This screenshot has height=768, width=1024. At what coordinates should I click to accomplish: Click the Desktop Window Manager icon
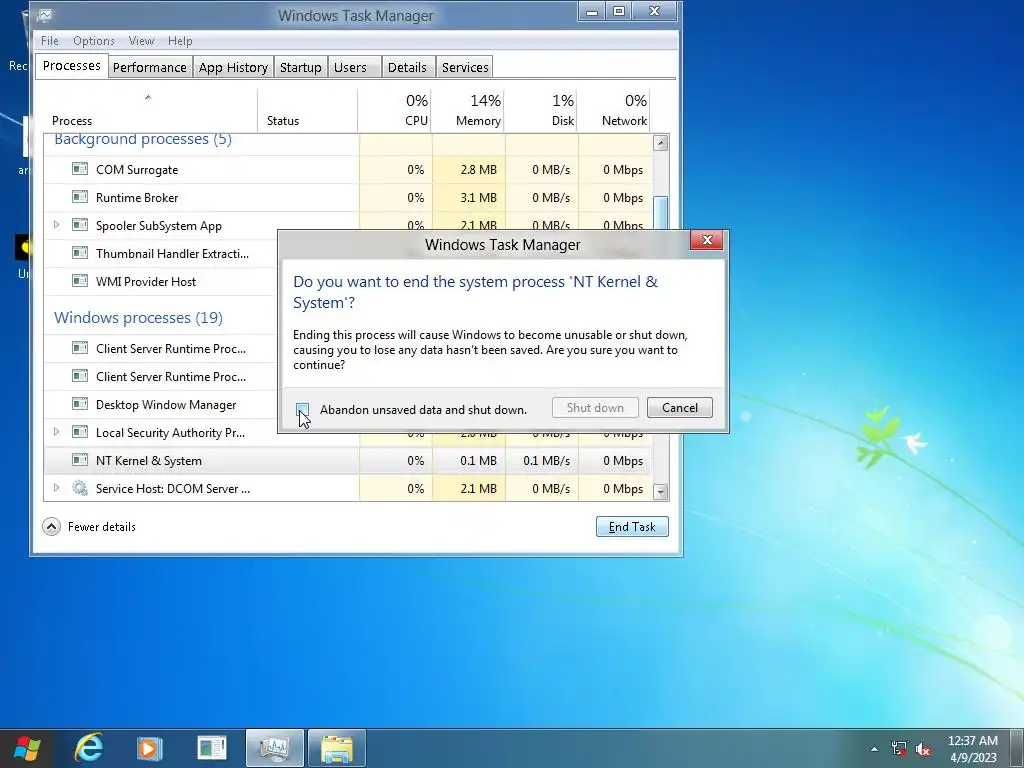[x=80, y=404]
